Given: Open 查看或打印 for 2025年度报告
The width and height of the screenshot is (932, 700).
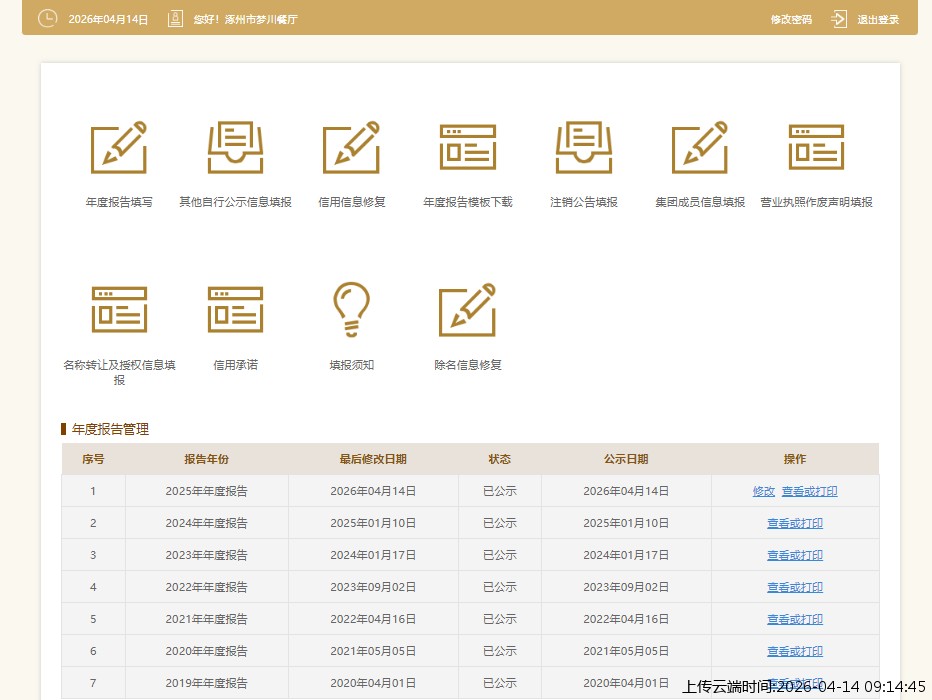Looking at the screenshot, I should point(809,491).
